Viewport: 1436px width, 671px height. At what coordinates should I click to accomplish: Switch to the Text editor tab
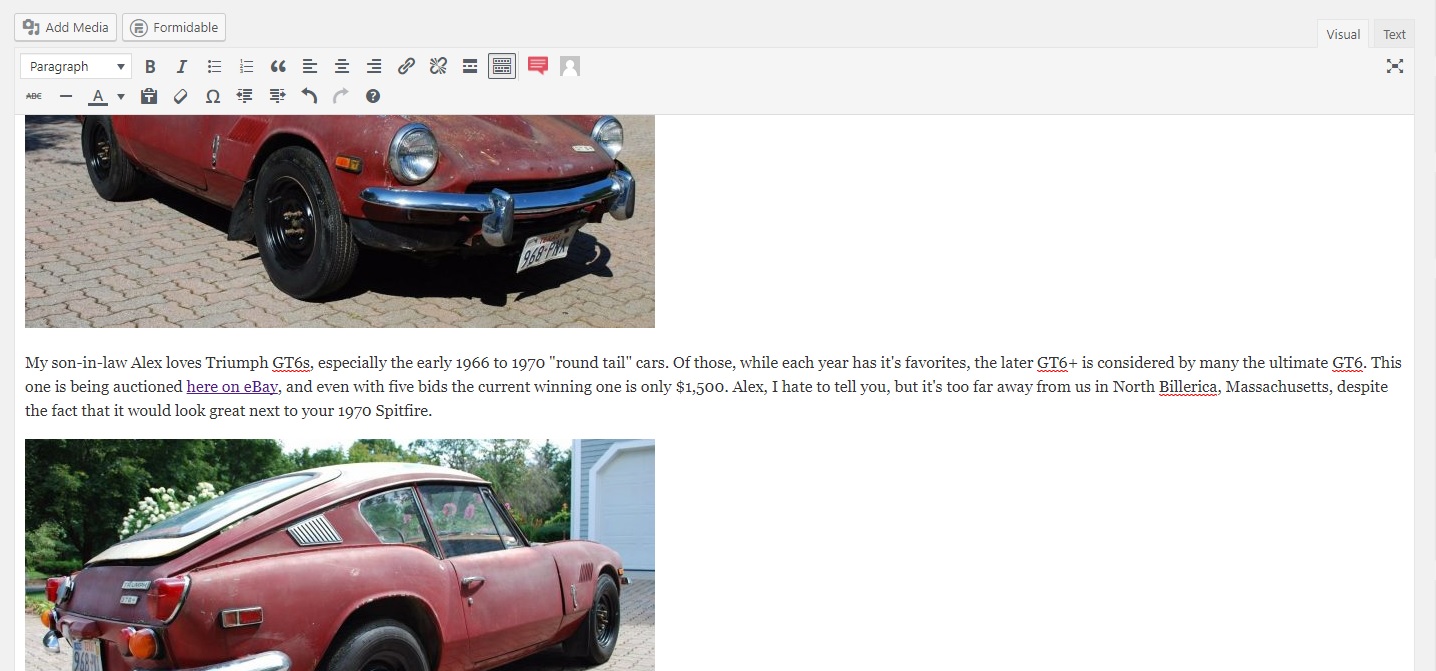point(1394,34)
